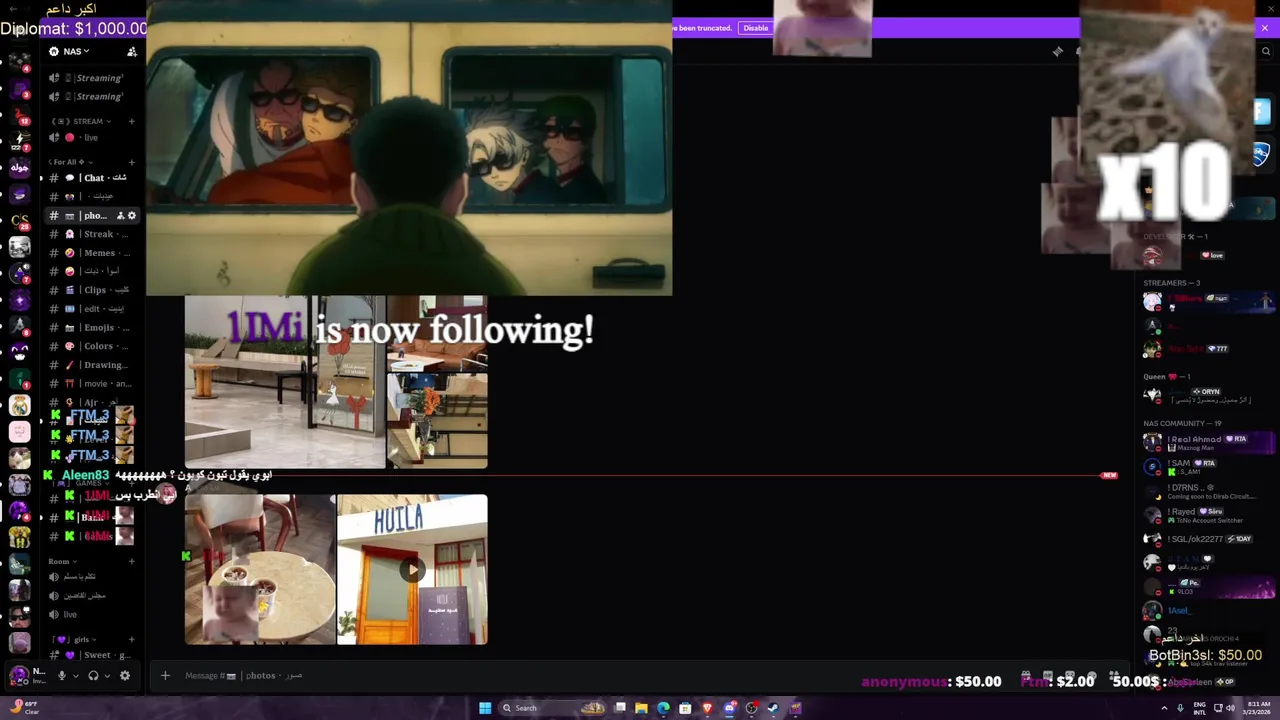Open Steam from the taskbar
1280x720 pixels.
773,708
